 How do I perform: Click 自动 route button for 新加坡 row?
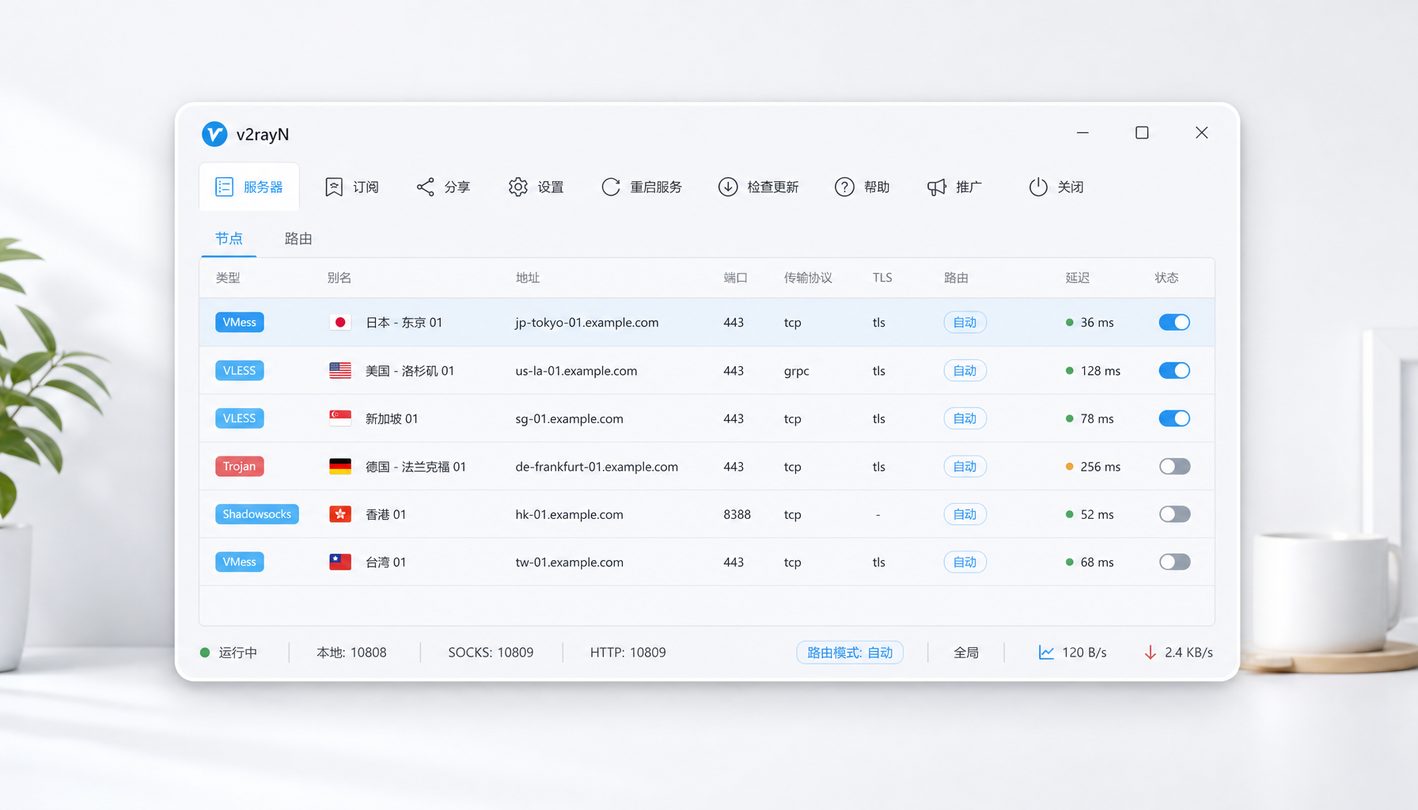pyautogui.click(x=965, y=418)
